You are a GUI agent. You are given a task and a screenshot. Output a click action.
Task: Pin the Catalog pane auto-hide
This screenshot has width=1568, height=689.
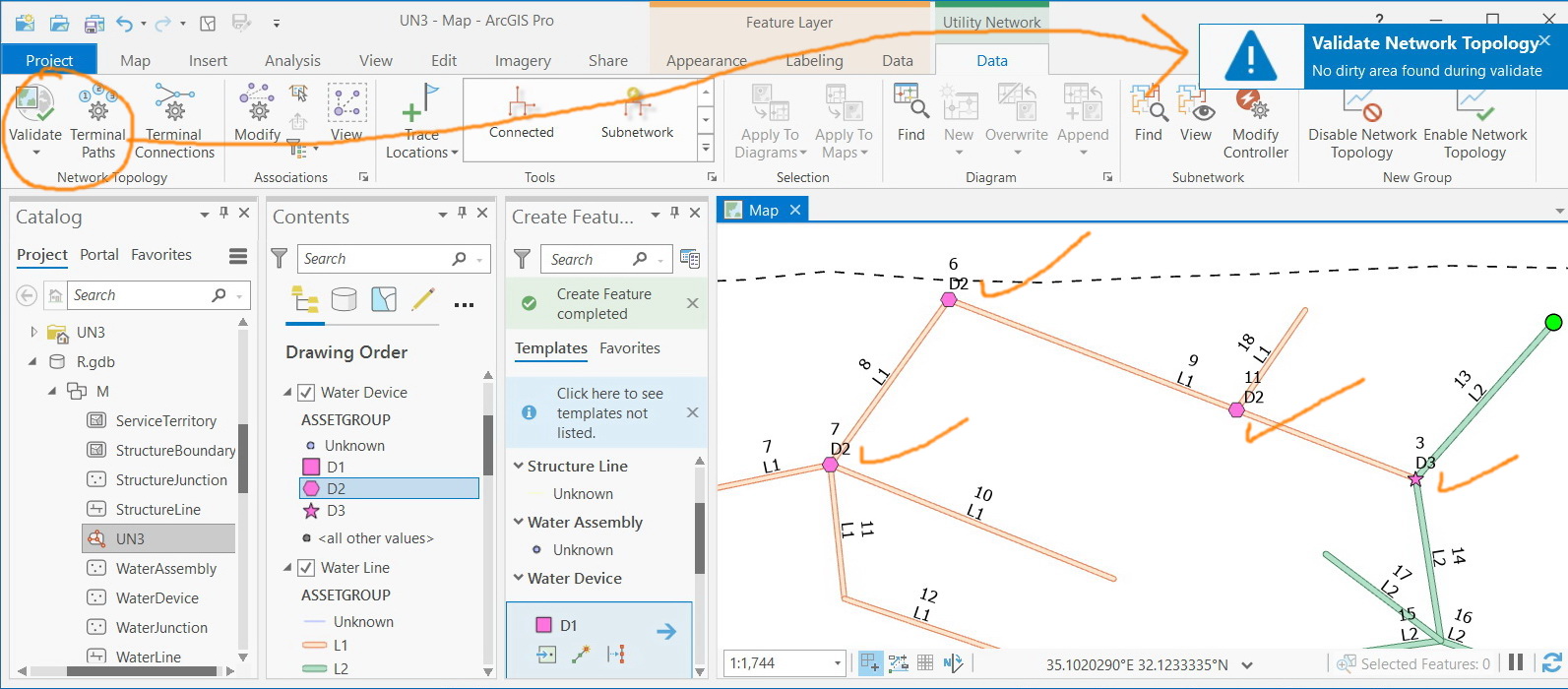point(224,213)
